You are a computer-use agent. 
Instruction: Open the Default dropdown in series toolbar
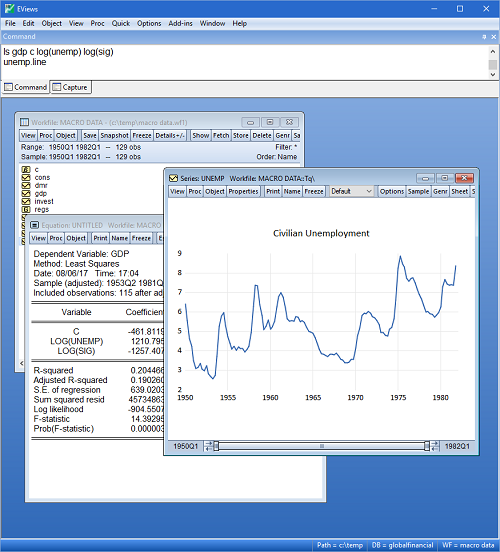coord(351,191)
